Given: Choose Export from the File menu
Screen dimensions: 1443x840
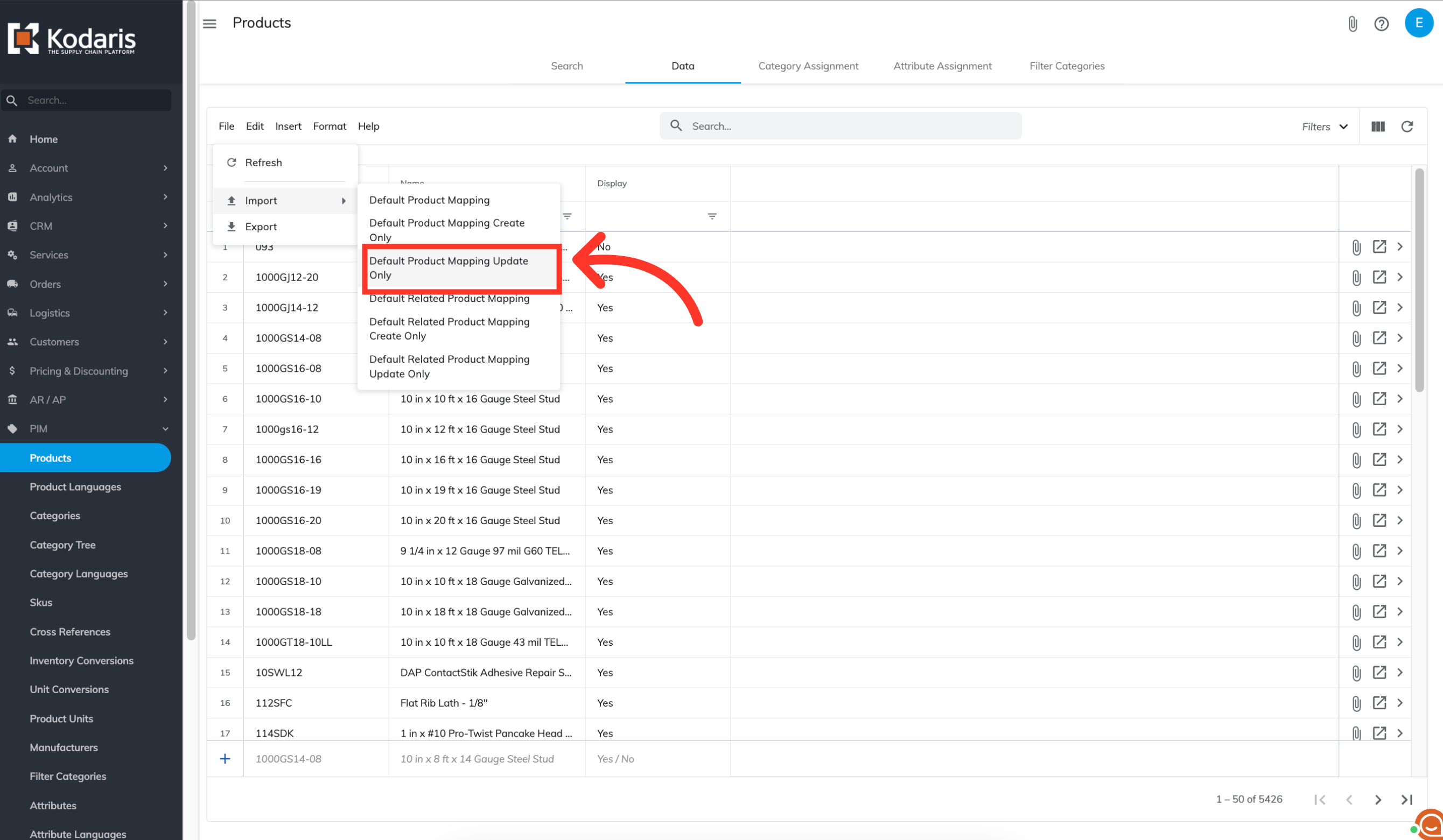Looking at the screenshot, I should tap(261, 227).
